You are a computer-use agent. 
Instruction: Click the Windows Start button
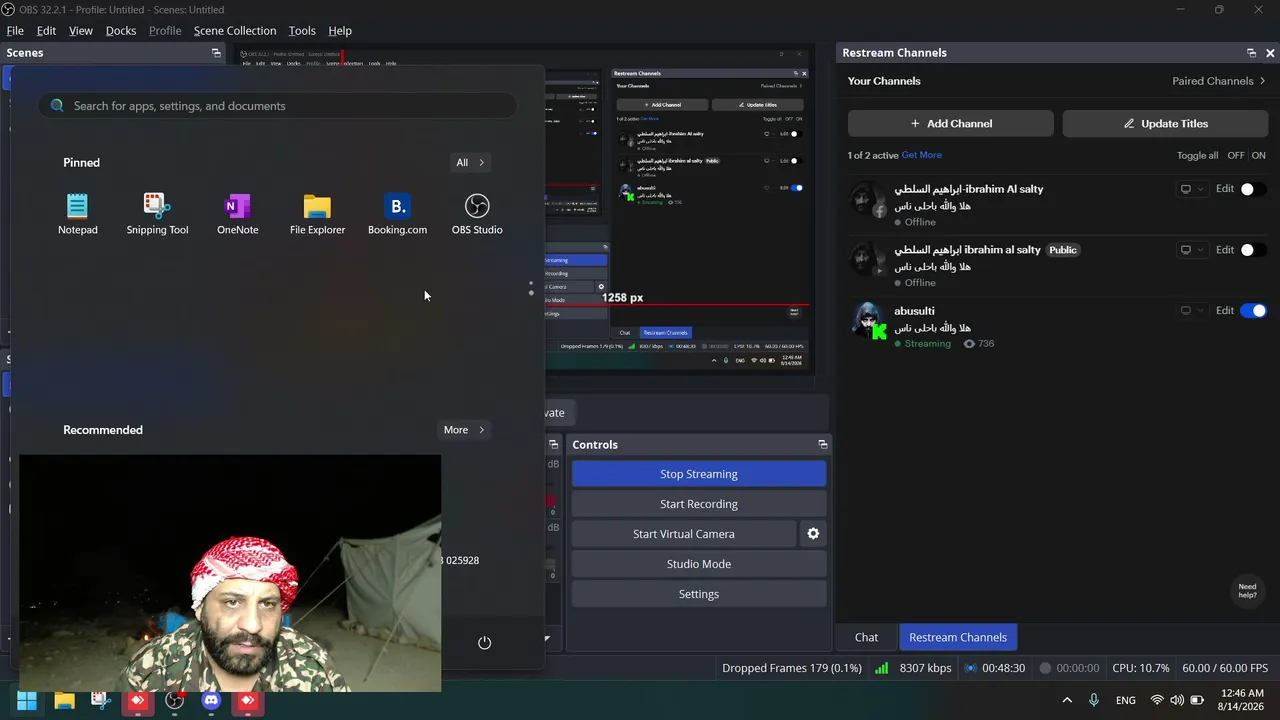27,701
